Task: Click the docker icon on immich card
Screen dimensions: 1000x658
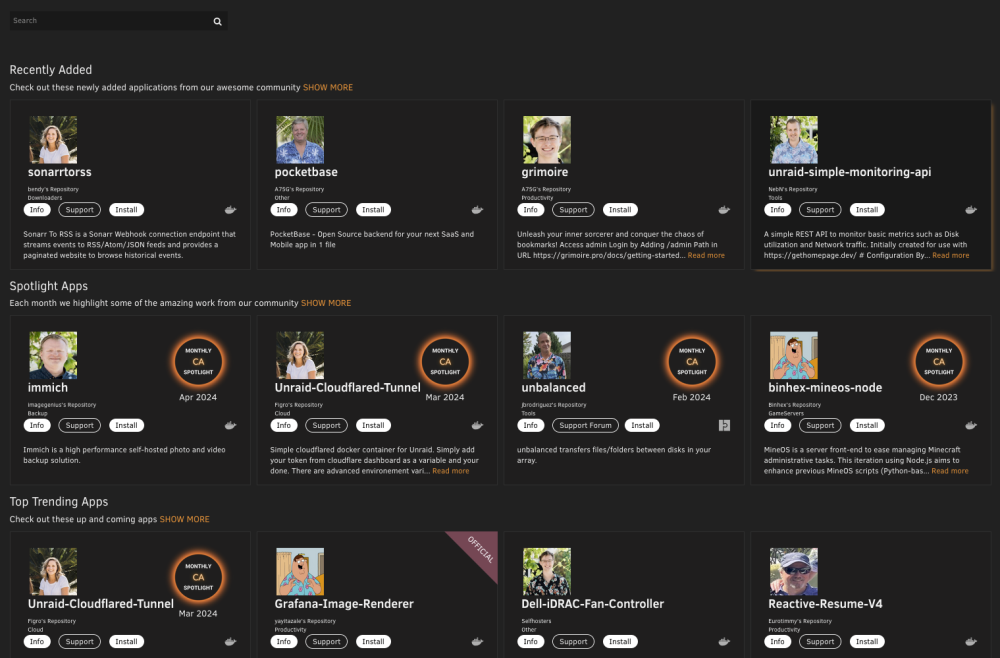Action: 230,425
